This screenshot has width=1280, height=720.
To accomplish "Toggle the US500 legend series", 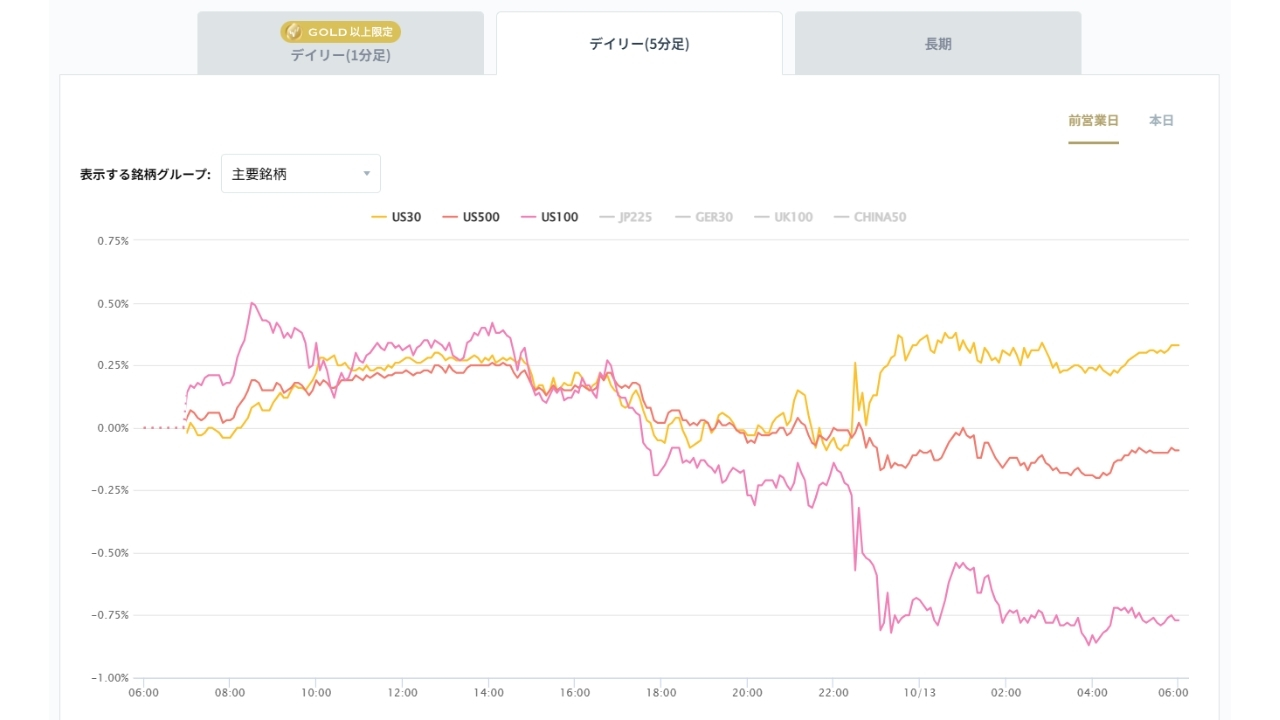I will 471,217.
